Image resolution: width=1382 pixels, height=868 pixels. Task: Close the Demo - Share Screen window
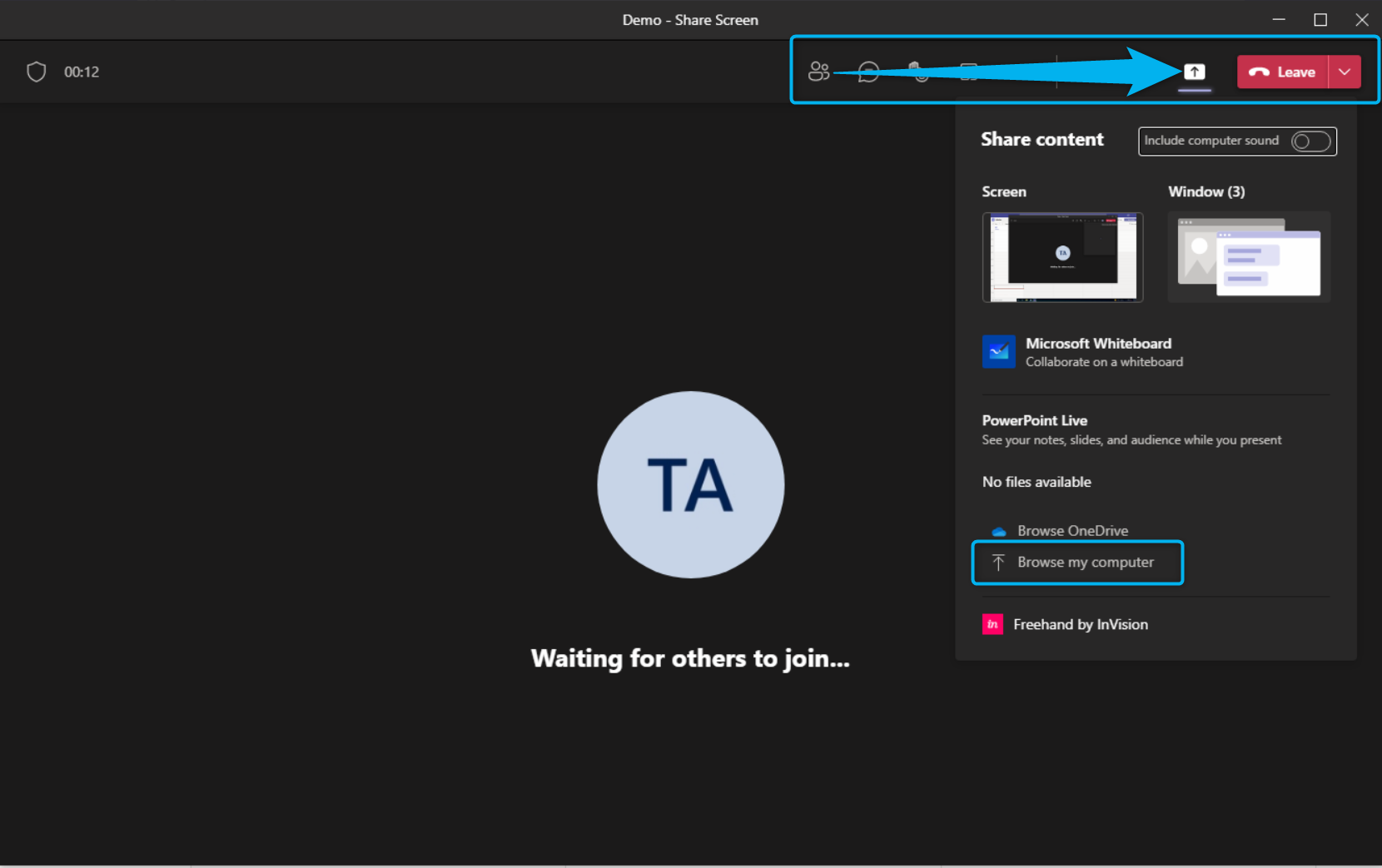[1362, 19]
